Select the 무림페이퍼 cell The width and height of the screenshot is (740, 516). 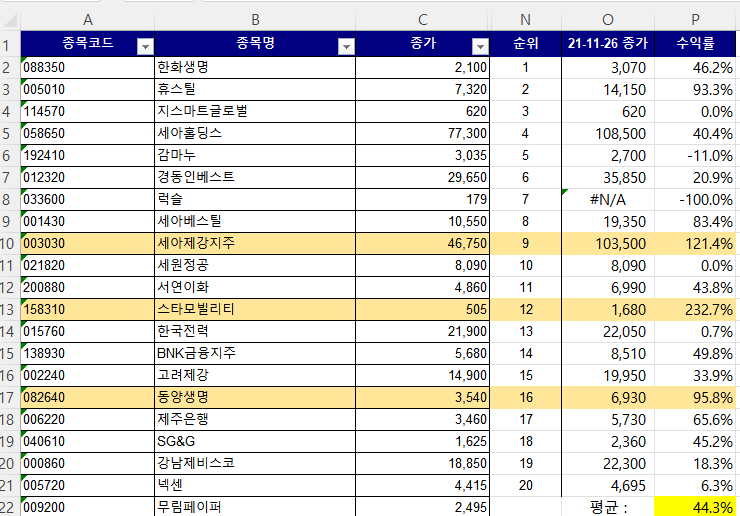[255, 507]
